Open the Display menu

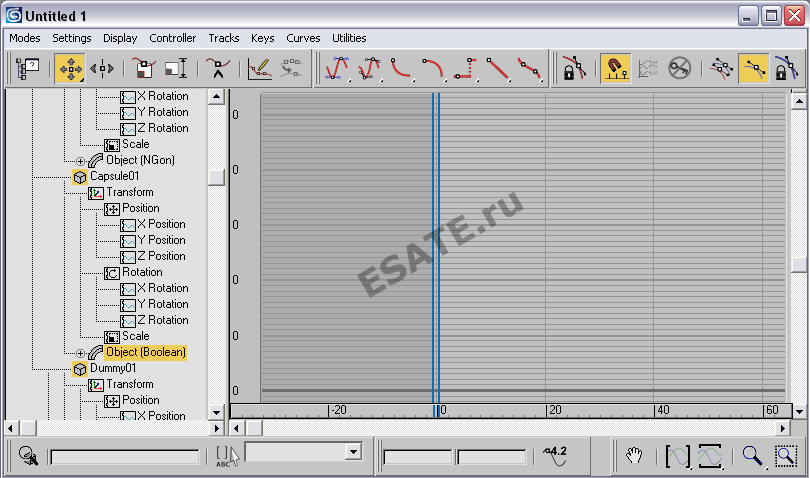[x=120, y=38]
